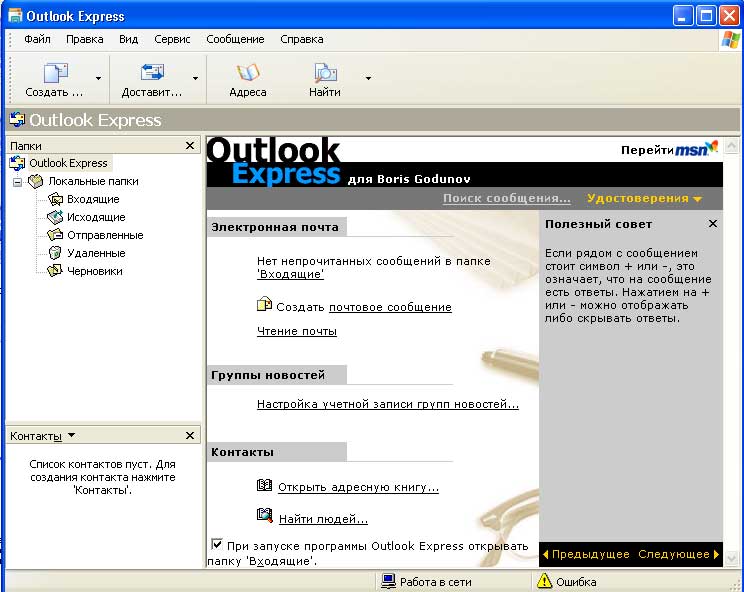Image resolution: width=744 pixels, height=592 pixels.
Task: Open the Сообщение menu
Action: [235, 39]
